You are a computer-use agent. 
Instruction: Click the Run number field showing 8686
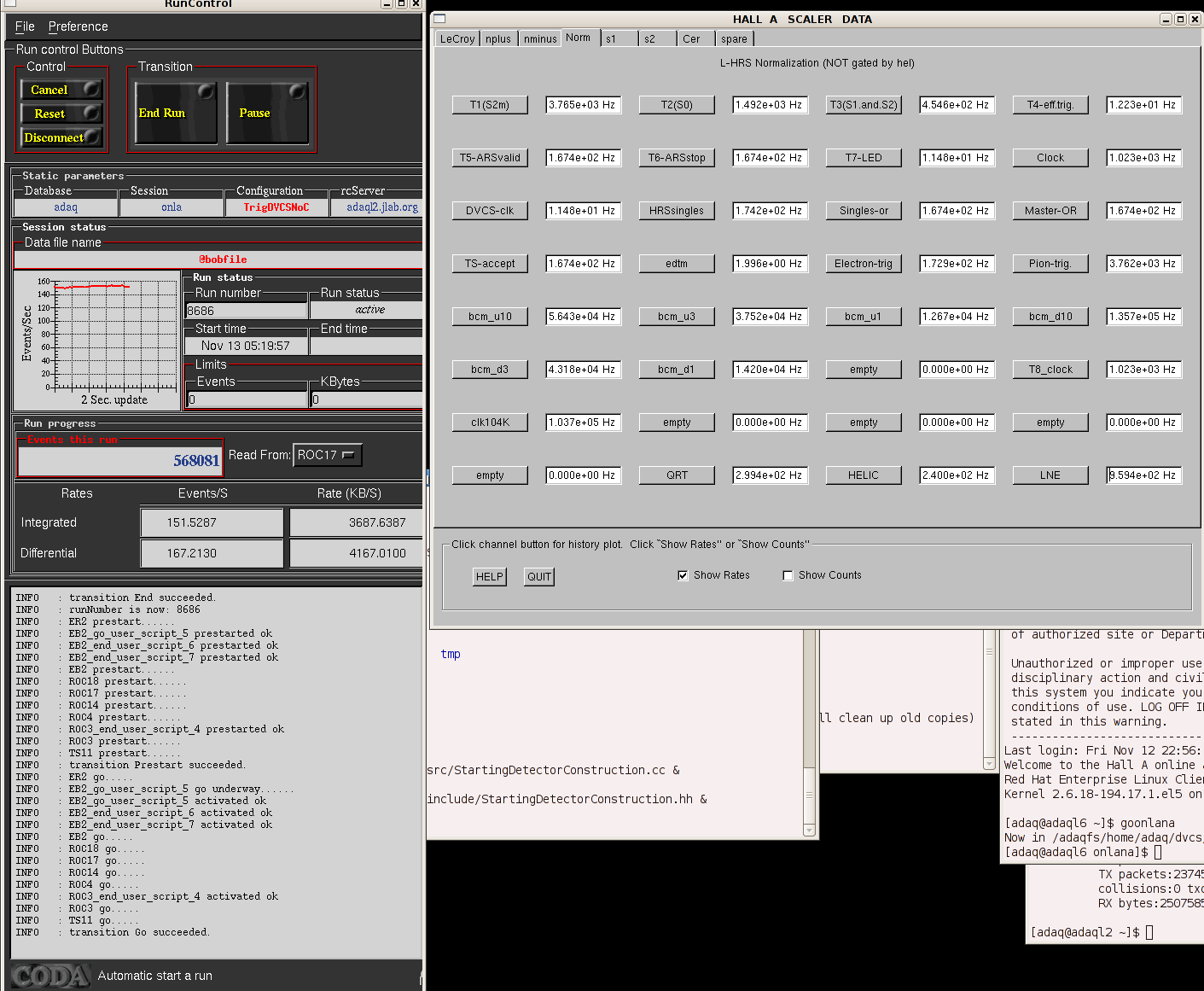247,311
